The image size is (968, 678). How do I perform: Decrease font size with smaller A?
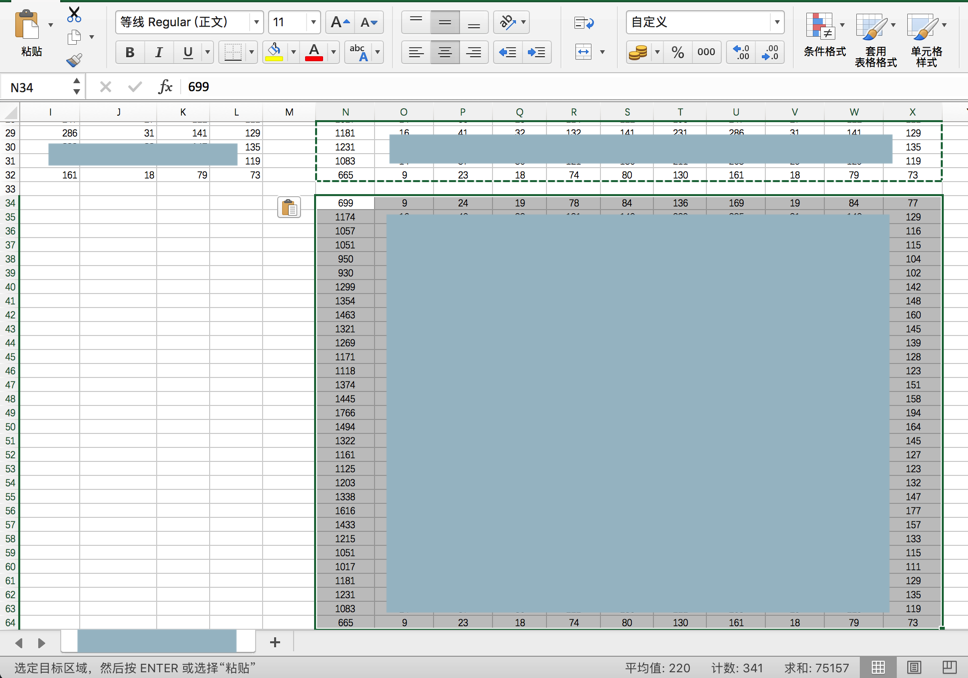click(369, 22)
